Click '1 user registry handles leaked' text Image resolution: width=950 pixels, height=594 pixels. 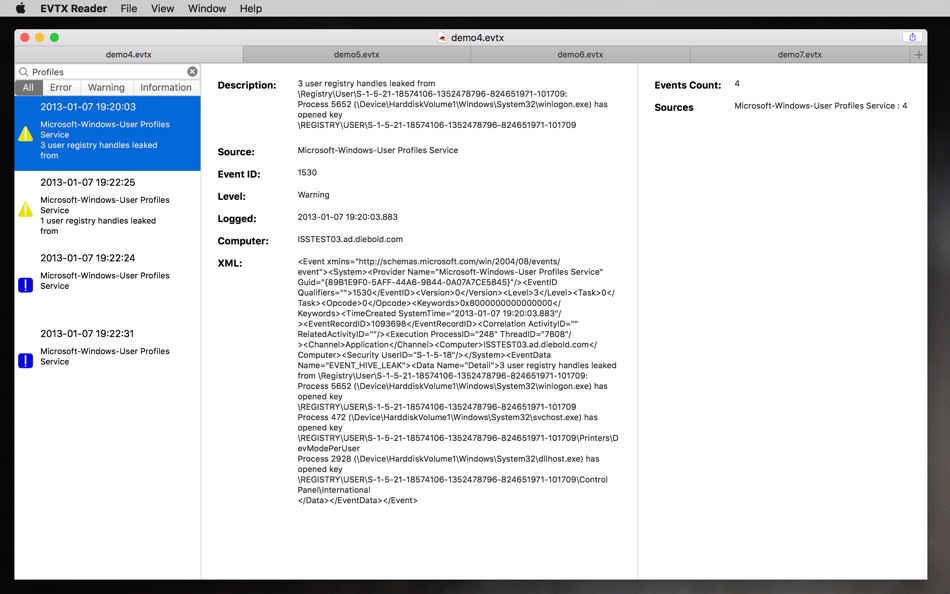[x=98, y=221]
